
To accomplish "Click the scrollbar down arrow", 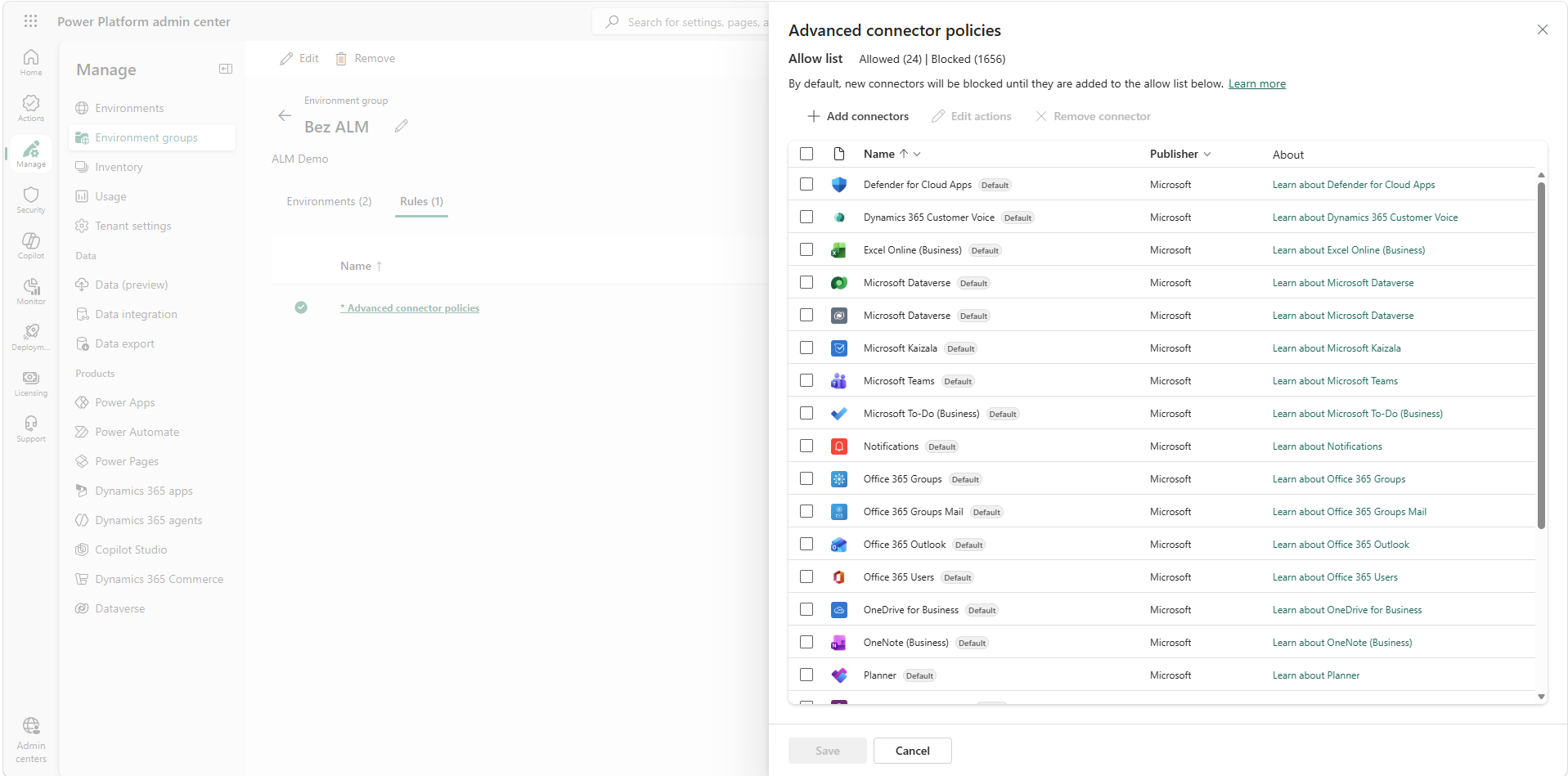I will pyautogui.click(x=1541, y=697).
